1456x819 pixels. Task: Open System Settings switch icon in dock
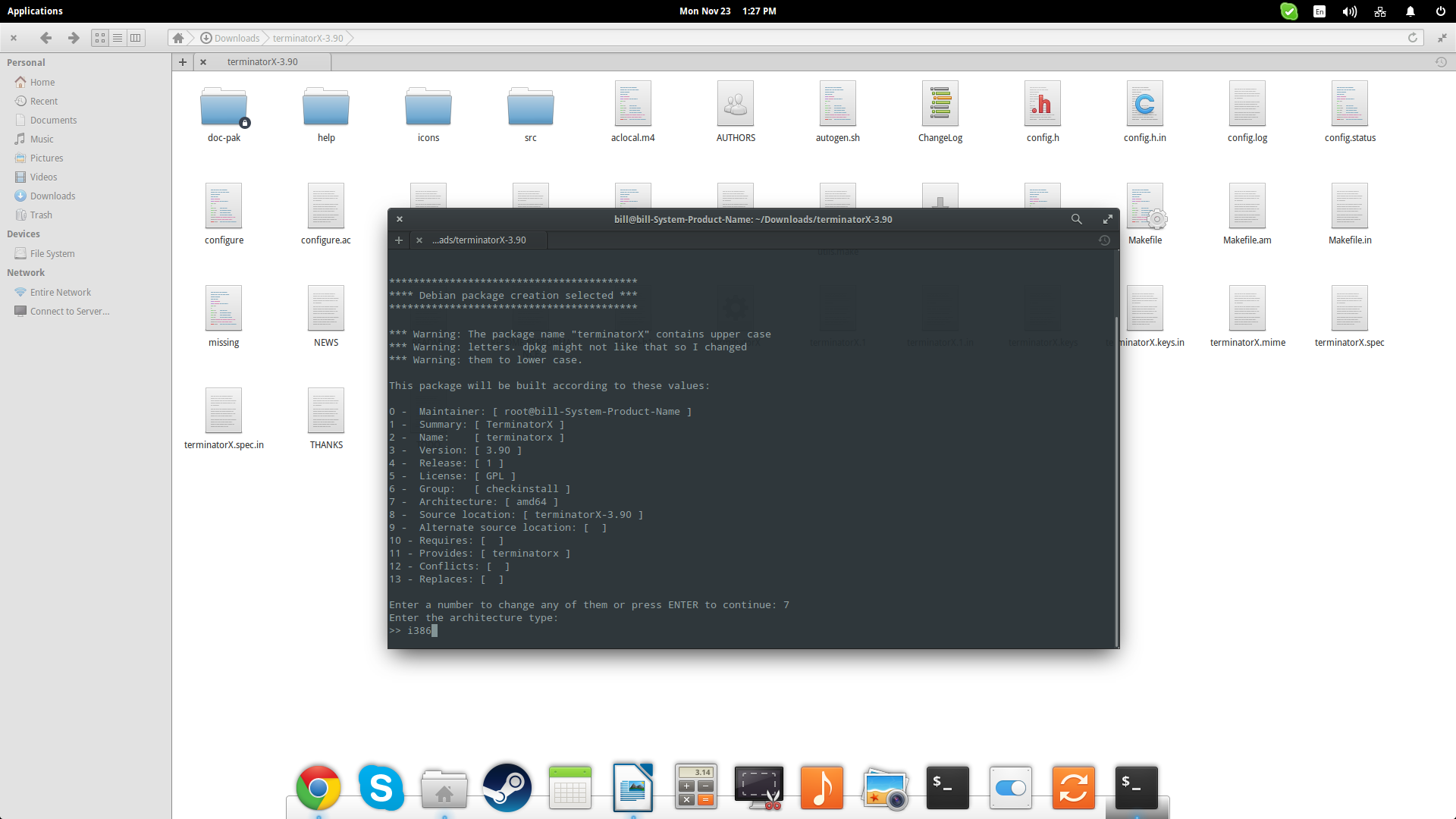coord(1011,788)
